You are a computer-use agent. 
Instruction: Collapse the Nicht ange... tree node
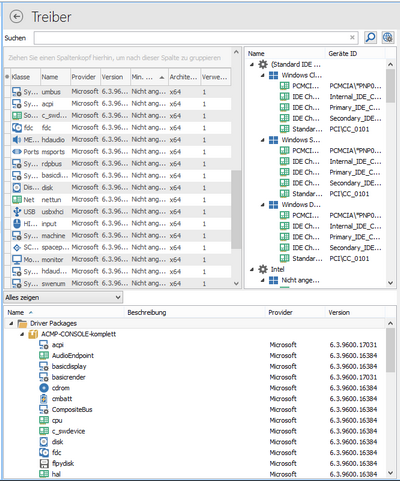pos(263,281)
